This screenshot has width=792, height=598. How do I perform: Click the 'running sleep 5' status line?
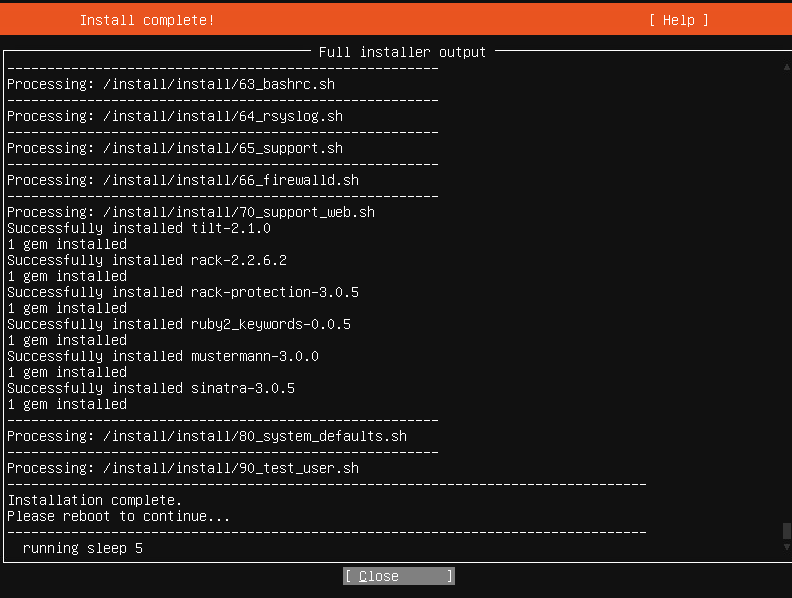point(83,548)
